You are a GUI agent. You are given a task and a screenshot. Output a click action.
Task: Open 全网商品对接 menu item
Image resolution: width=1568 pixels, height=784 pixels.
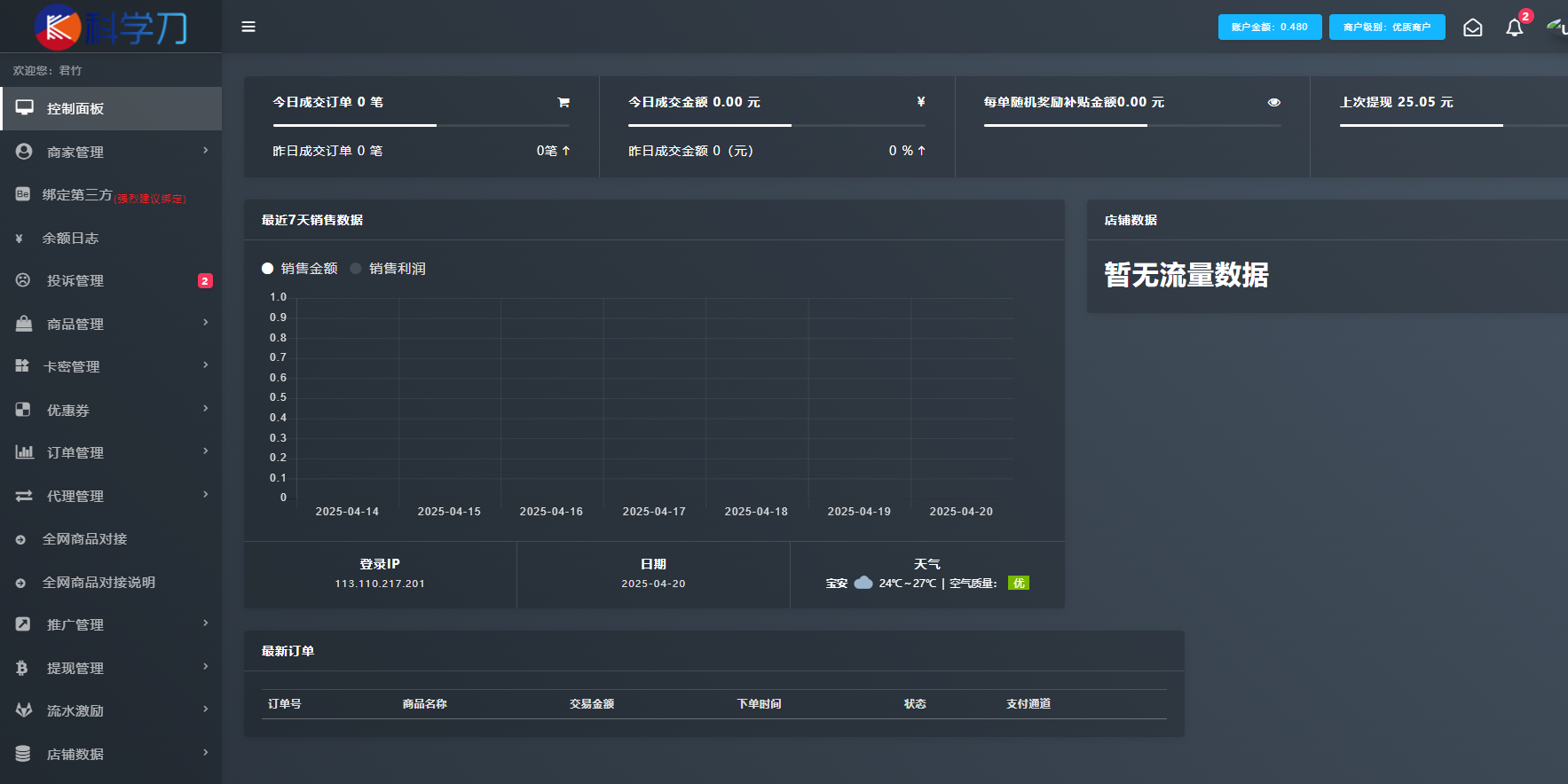click(111, 538)
